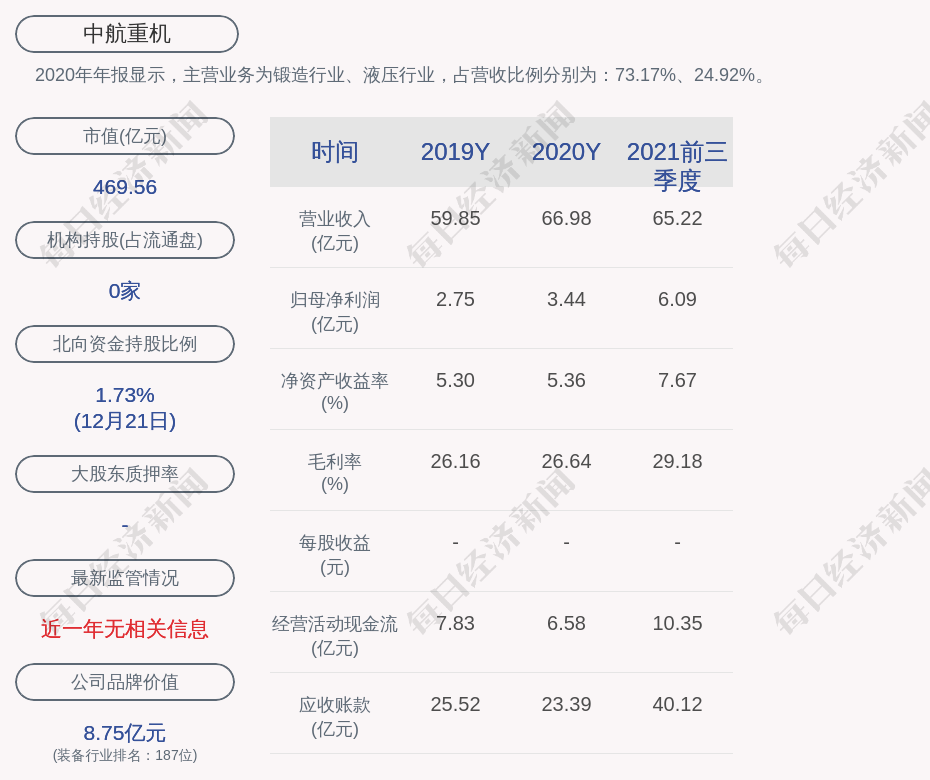Click the 公司品牌价值 label
Screen dimensions: 930x780
(125, 682)
